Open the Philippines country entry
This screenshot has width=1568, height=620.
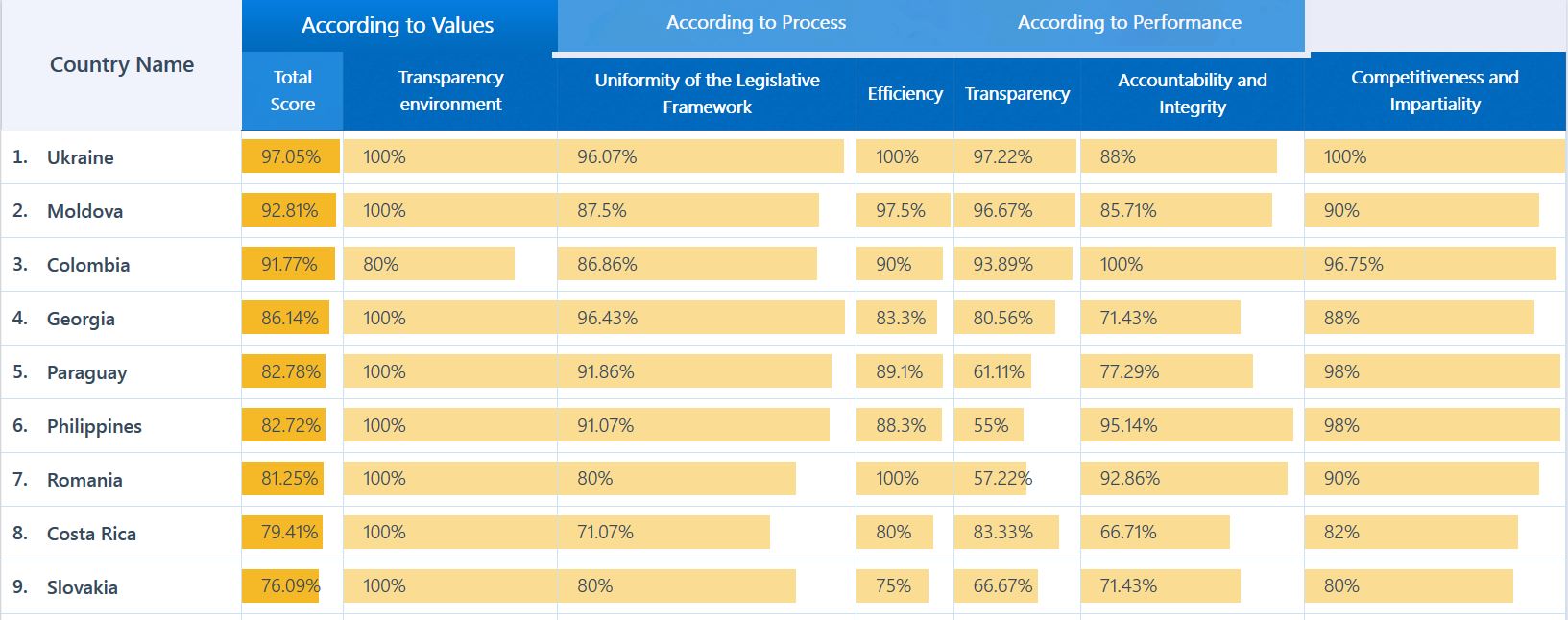click(94, 426)
